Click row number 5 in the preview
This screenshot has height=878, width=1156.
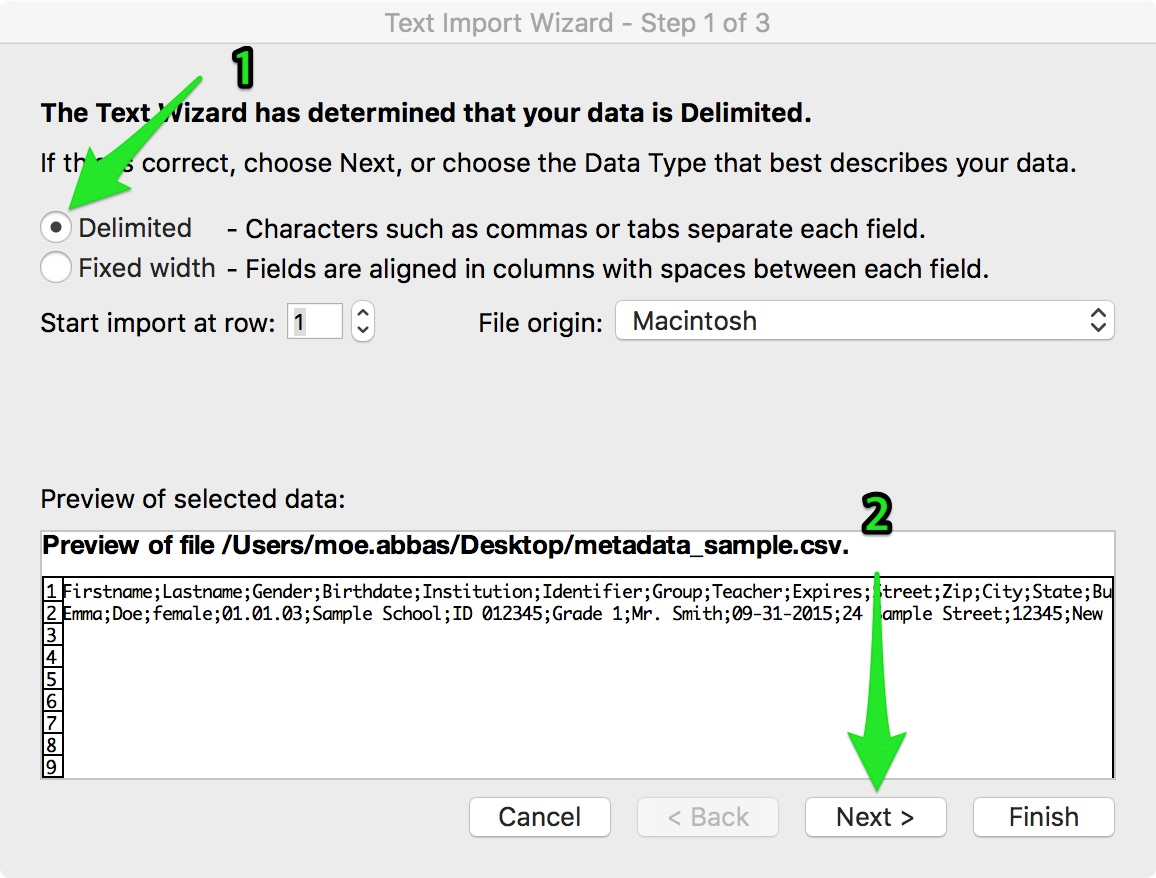(x=52, y=679)
